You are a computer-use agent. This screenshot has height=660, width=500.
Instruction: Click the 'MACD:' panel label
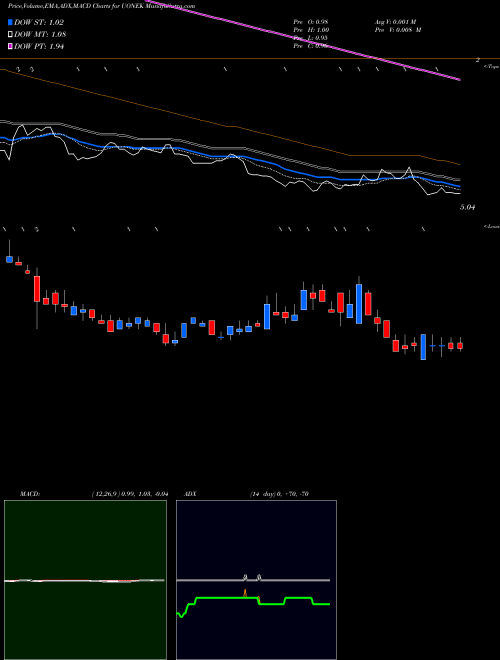pos(30,494)
